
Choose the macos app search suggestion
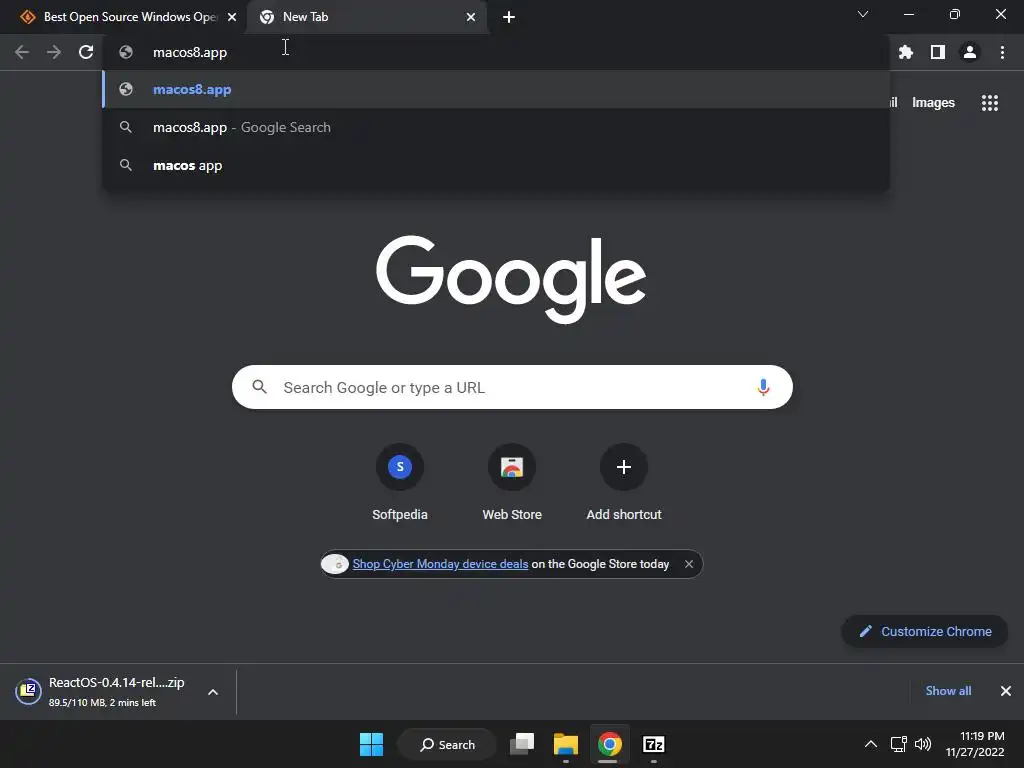496,165
